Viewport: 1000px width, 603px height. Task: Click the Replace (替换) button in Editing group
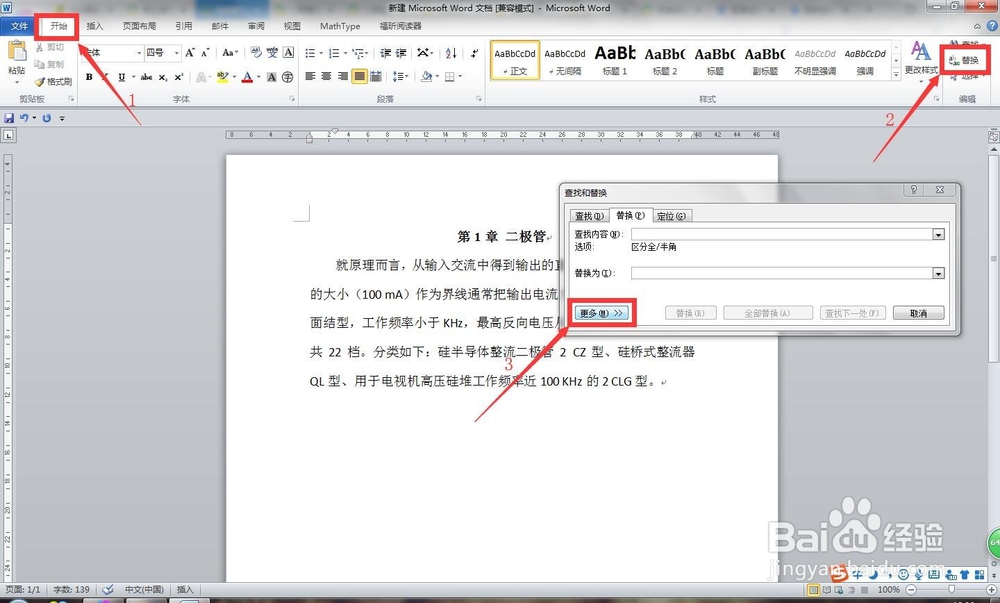[x=965, y=60]
